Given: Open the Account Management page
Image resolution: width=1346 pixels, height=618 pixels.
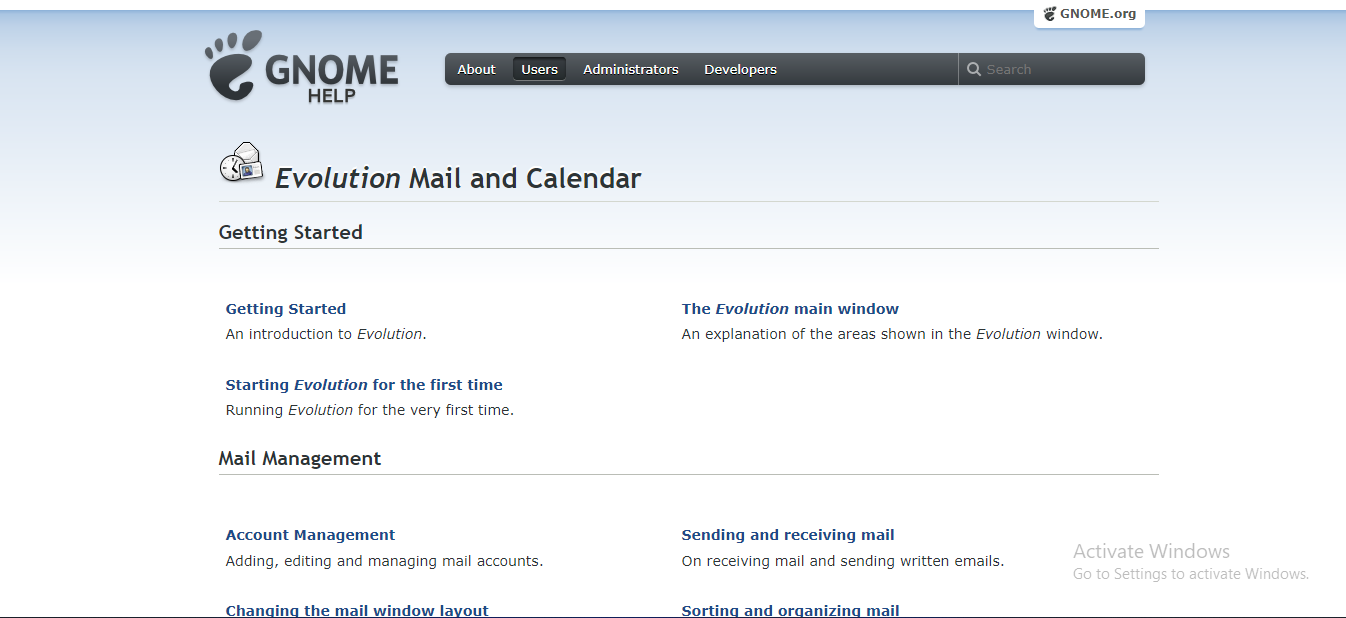Looking at the screenshot, I should 310,534.
